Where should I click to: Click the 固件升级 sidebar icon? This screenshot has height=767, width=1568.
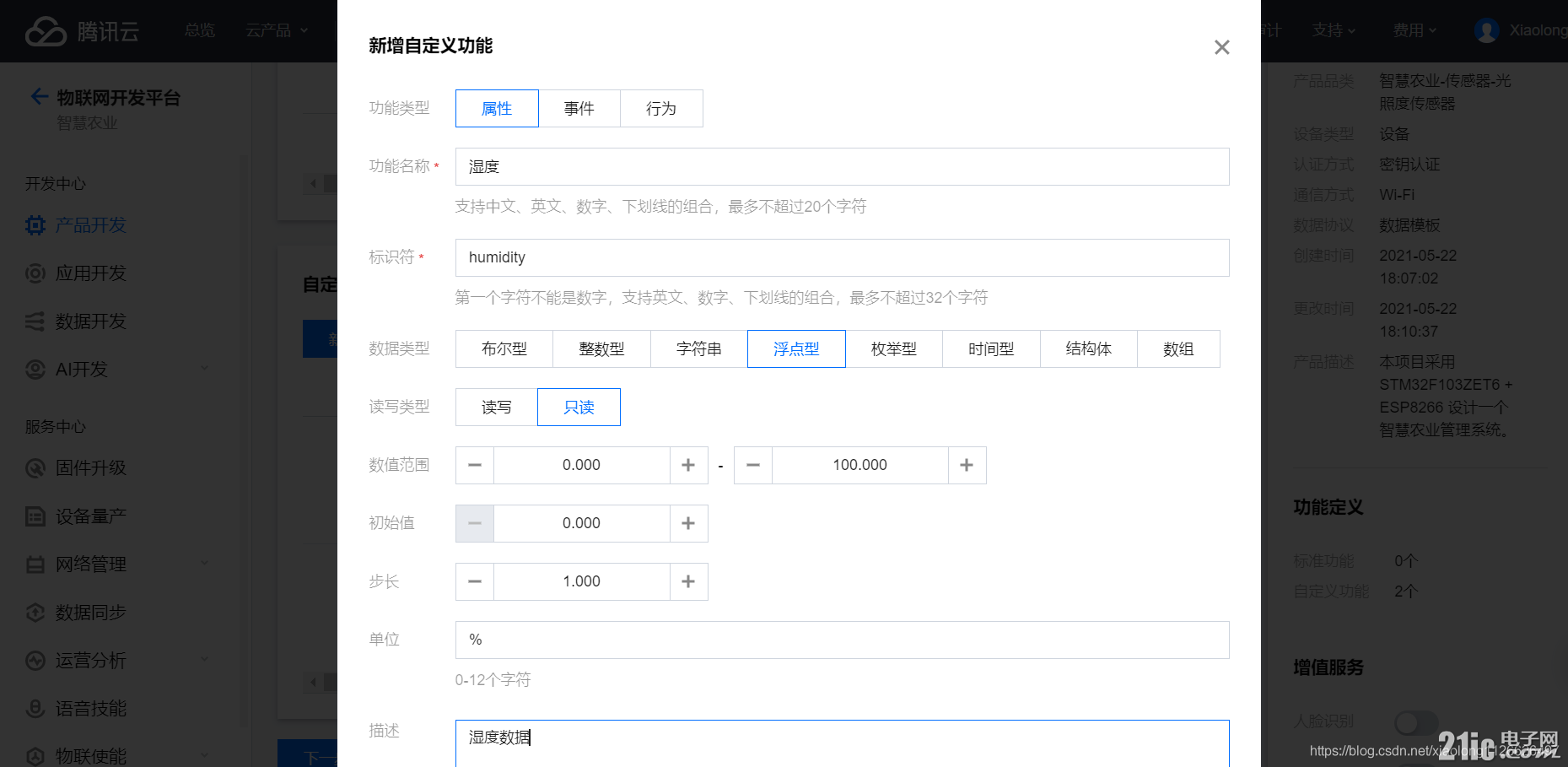[35, 468]
